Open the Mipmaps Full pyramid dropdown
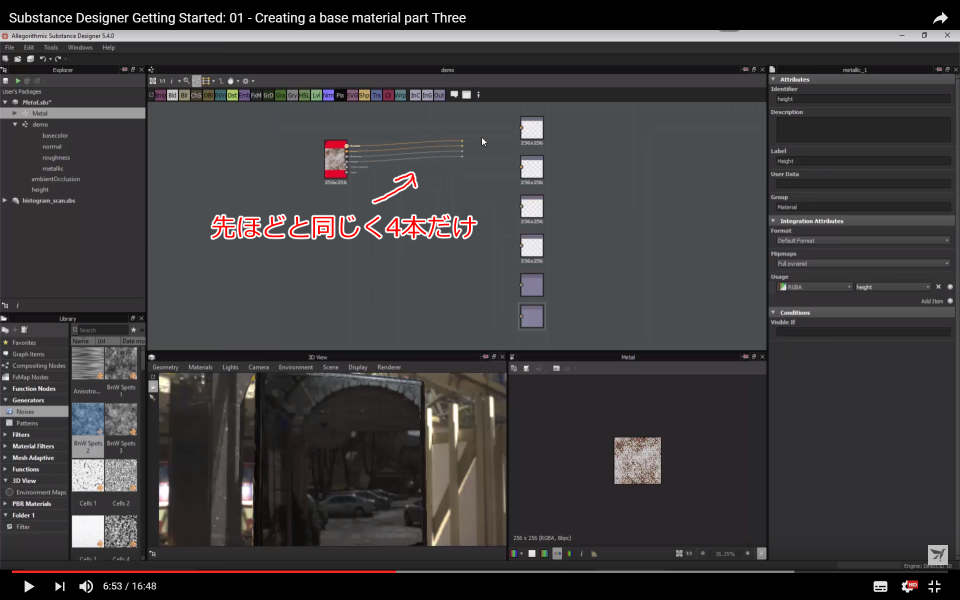Image resolution: width=960 pixels, height=600 pixels. 863,263
